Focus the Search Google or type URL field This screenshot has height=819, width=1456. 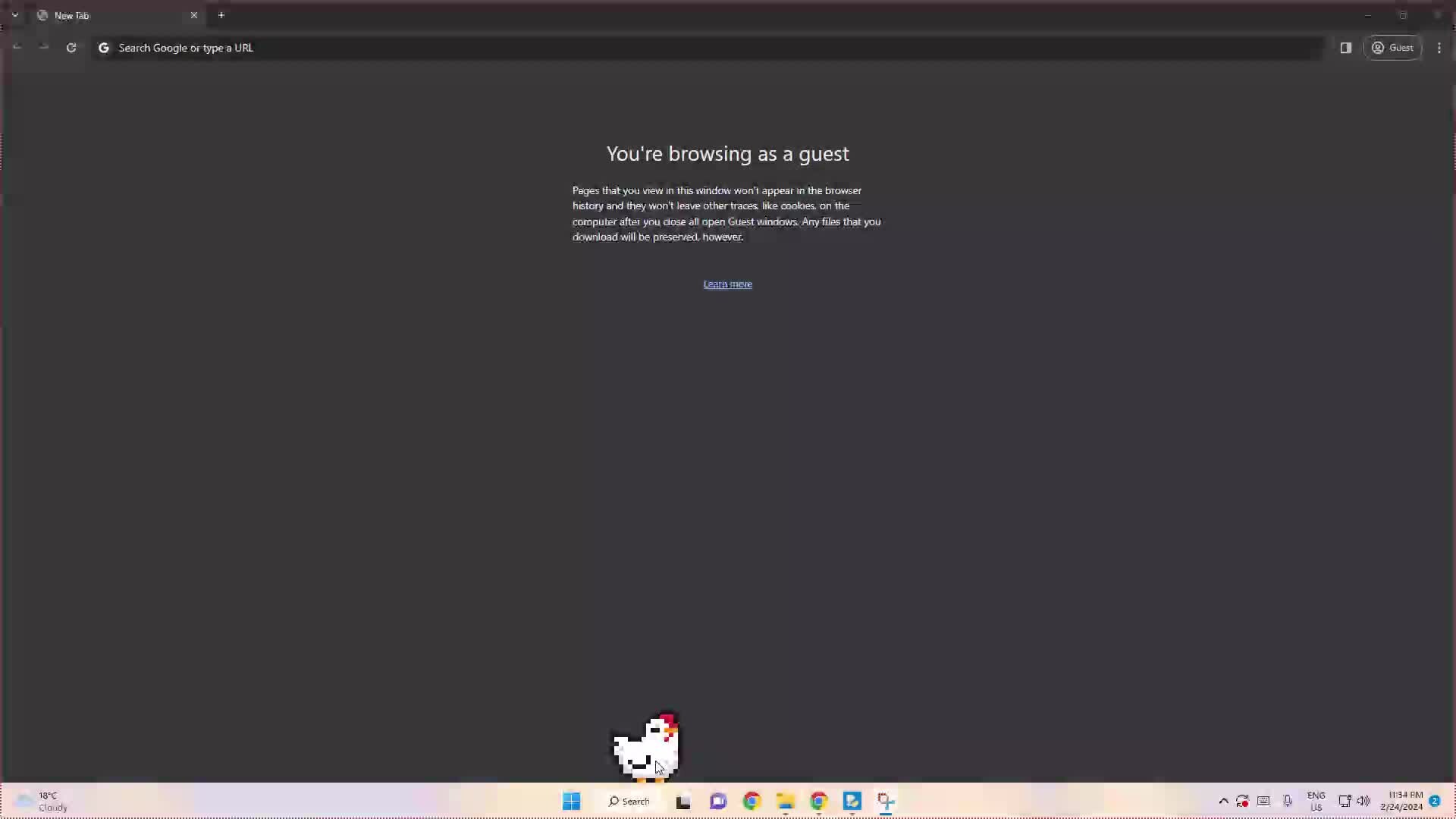tap(682, 48)
